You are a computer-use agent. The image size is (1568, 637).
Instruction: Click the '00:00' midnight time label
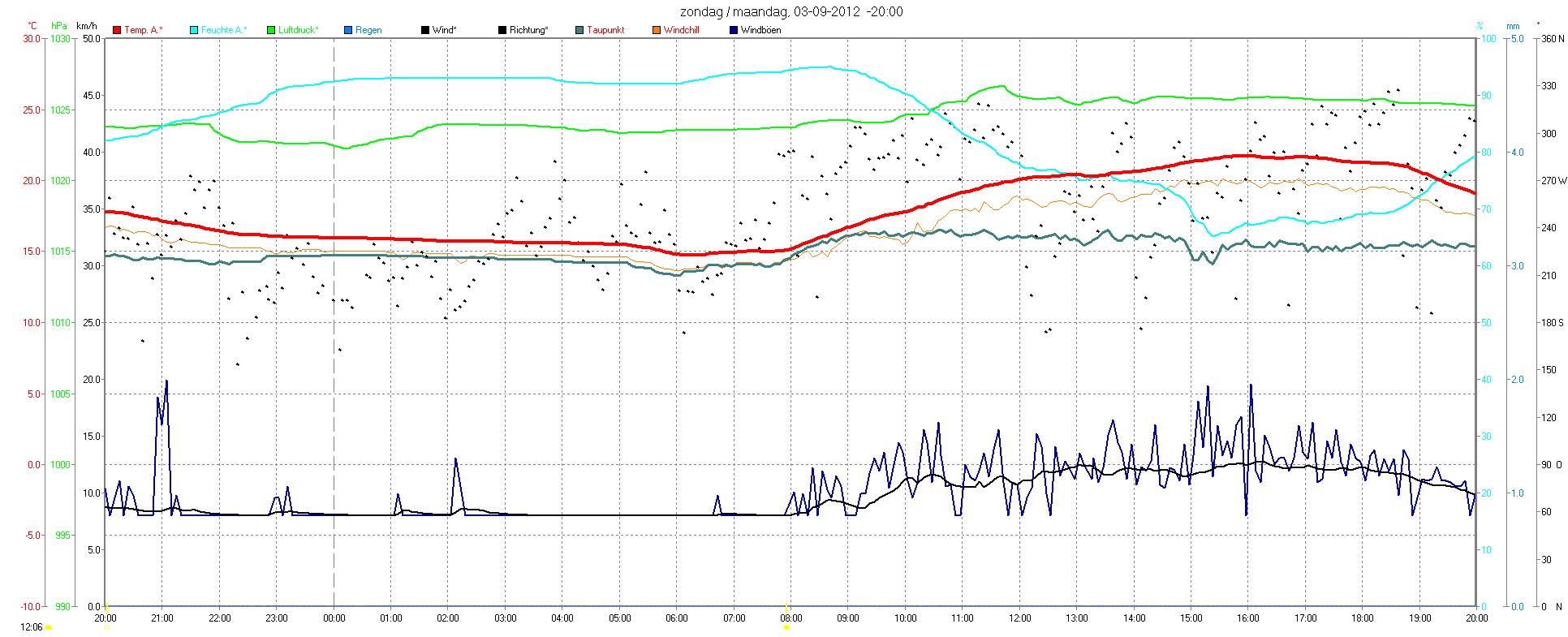(x=334, y=618)
